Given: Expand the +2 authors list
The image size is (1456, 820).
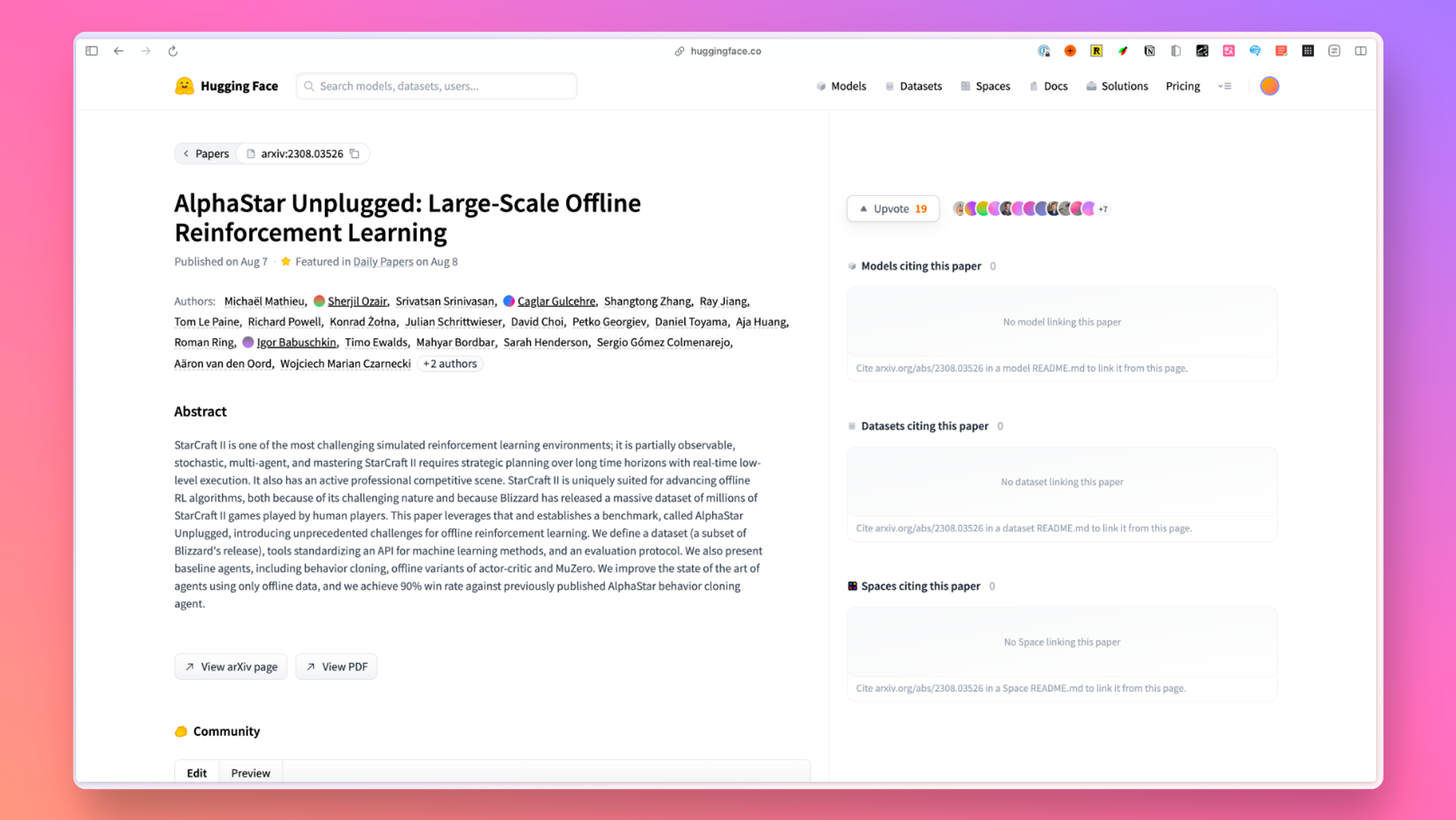Looking at the screenshot, I should 450,363.
